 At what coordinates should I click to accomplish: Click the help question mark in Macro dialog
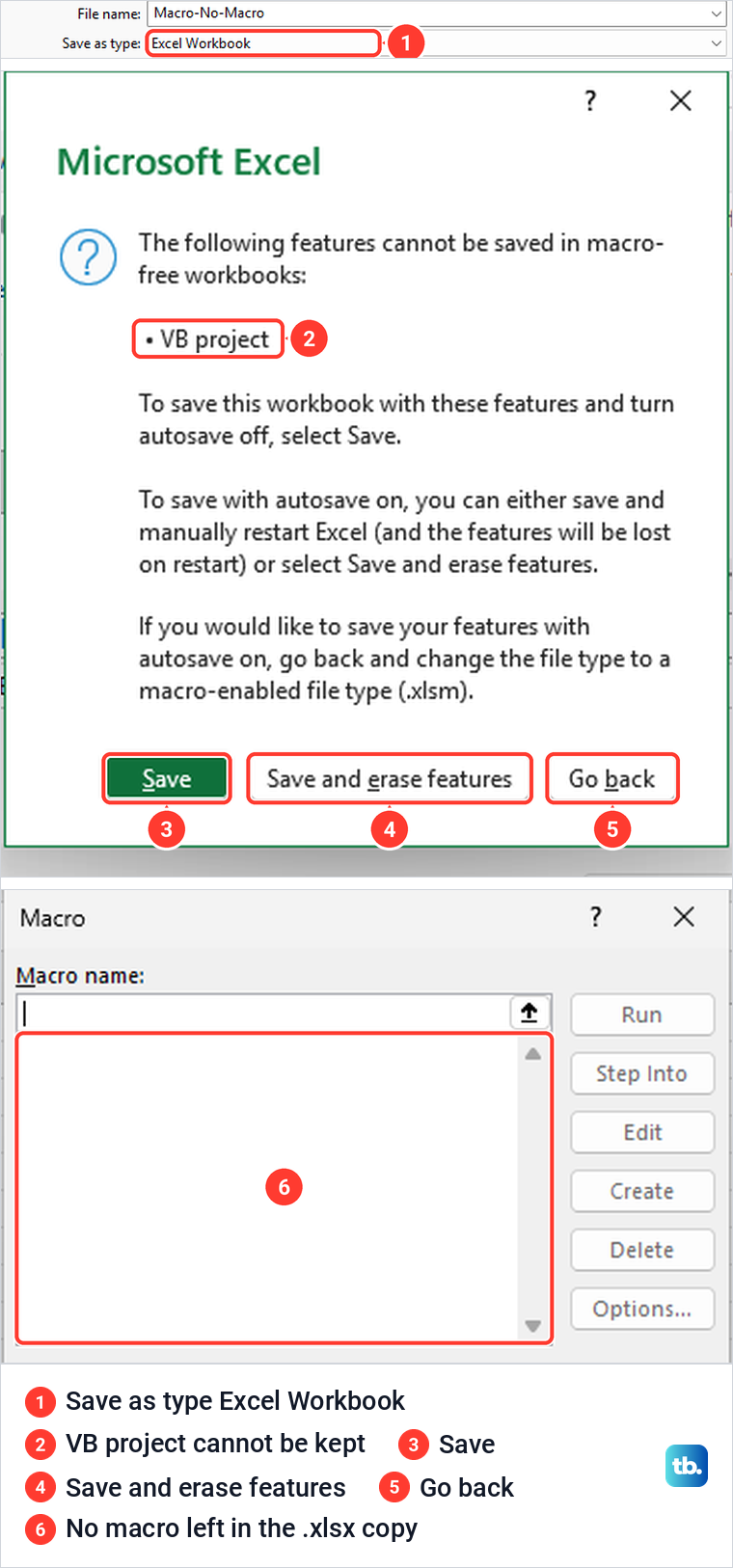tap(596, 917)
